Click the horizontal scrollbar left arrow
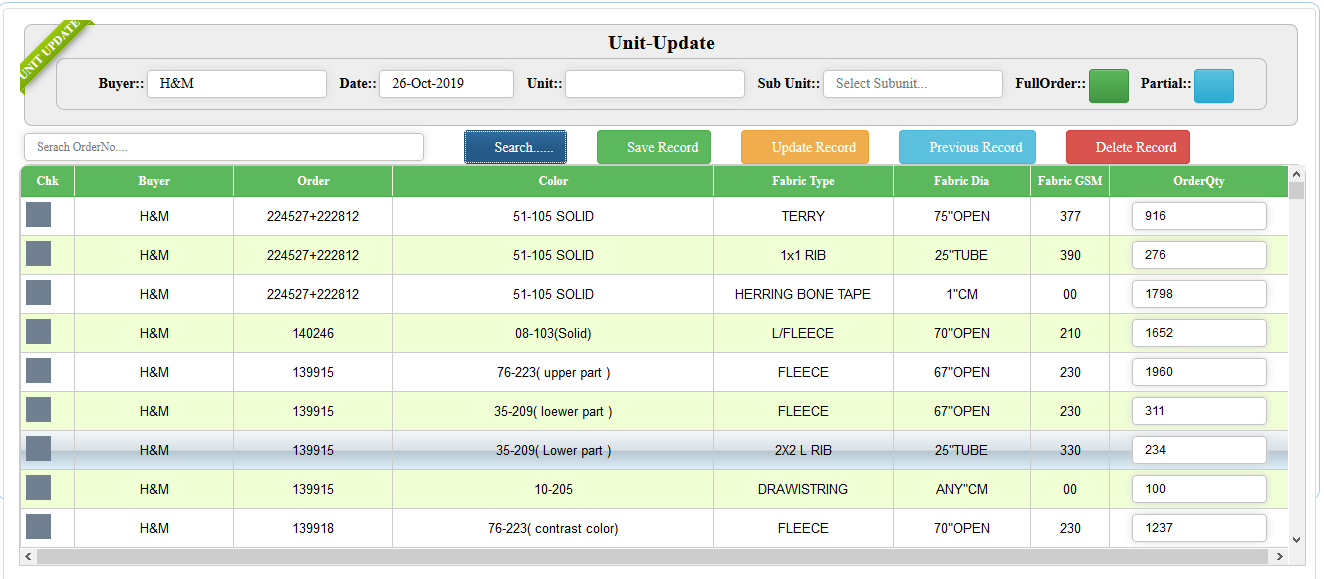Screen dimensions: 1324x579 click(28, 556)
